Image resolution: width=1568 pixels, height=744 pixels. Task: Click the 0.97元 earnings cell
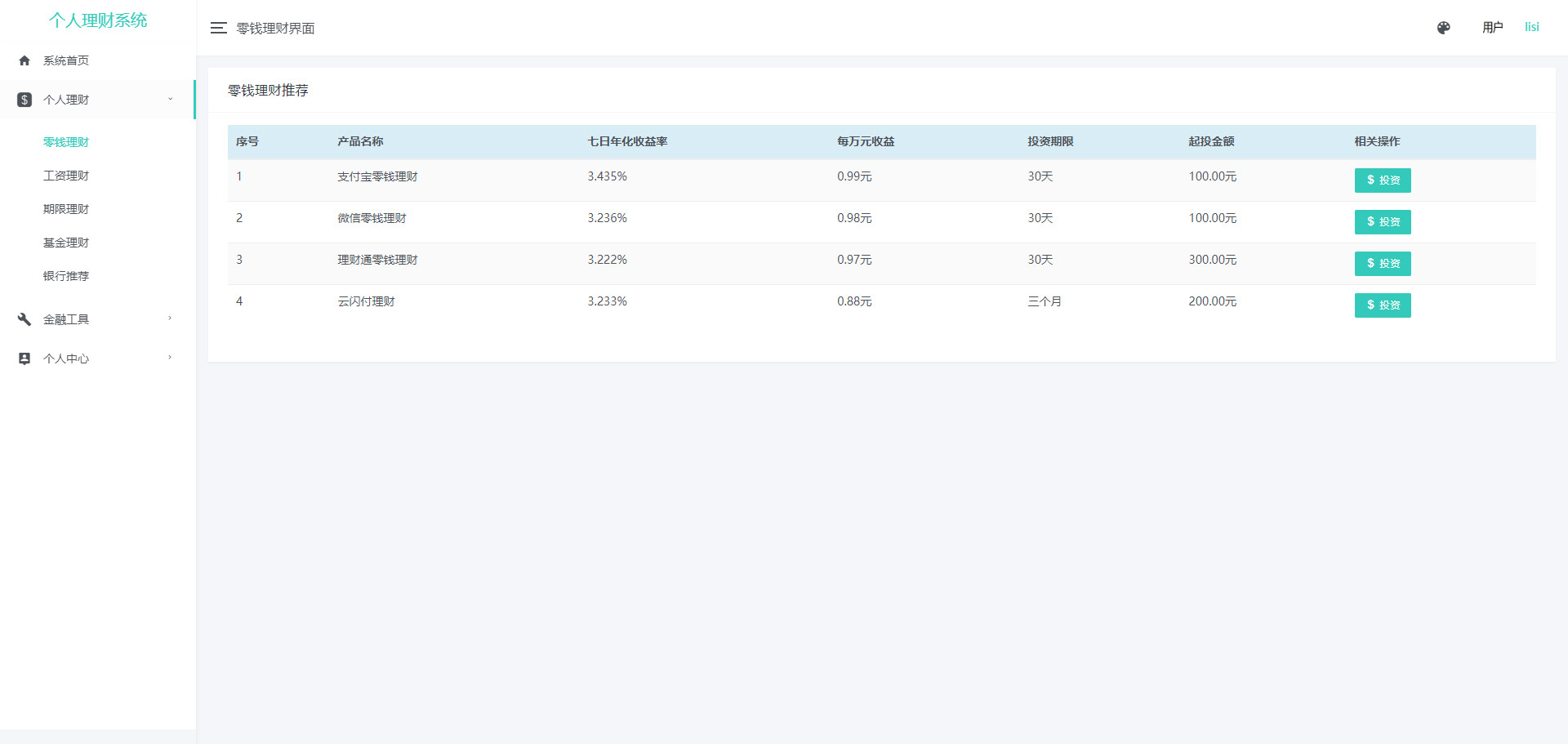pyautogui.click(x=854, y=260)
